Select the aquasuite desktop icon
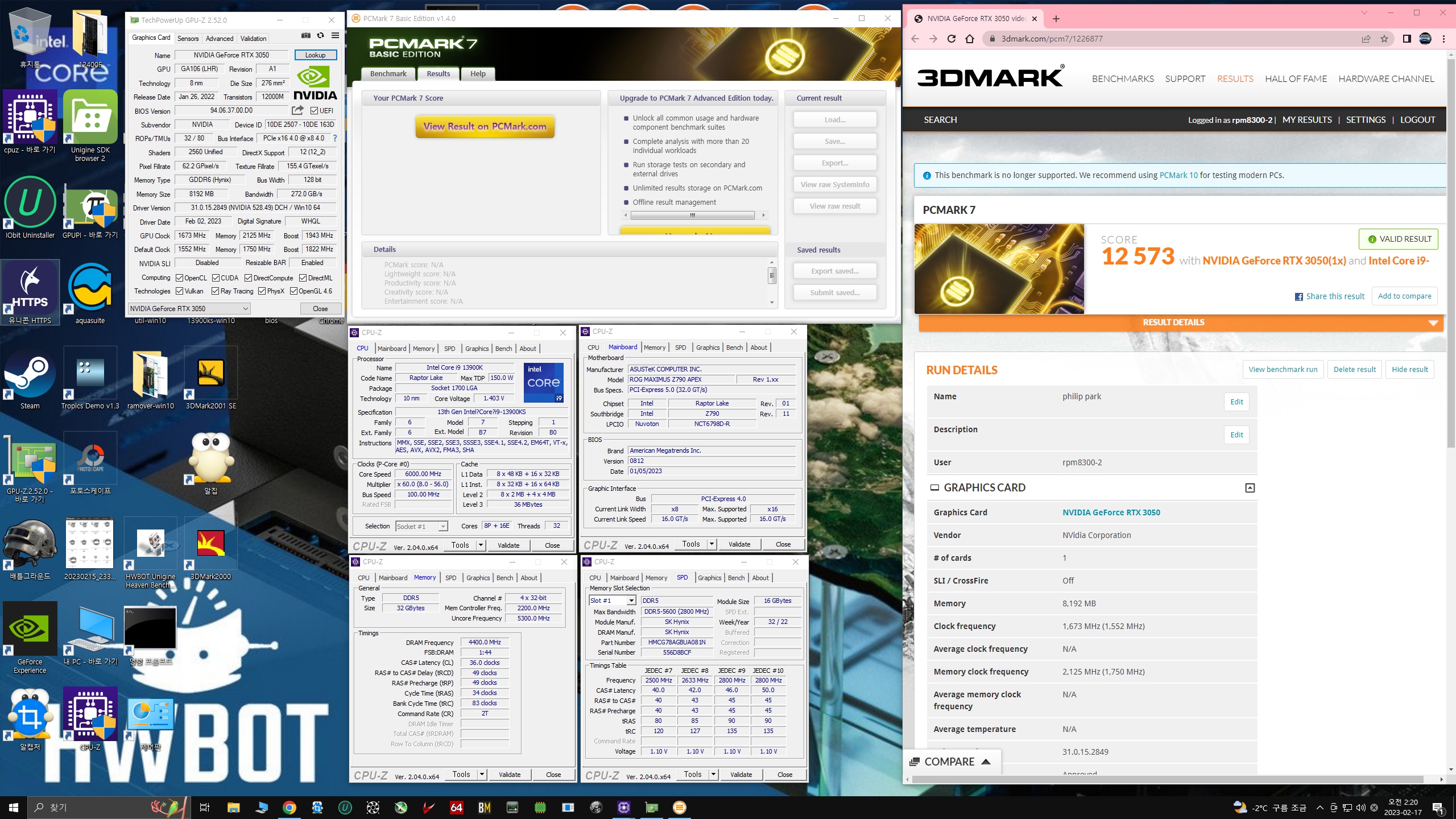1456x819 pixels. pyautogui.click(x=90, y=294)
